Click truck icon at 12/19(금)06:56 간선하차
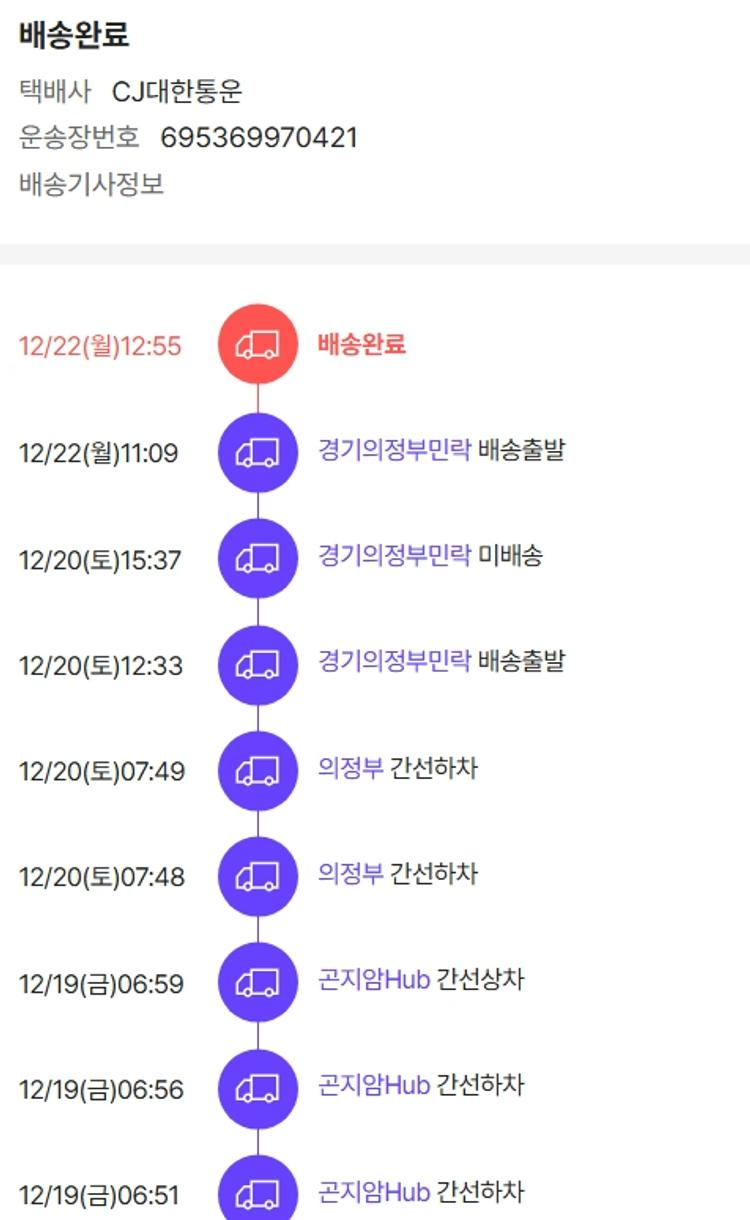 pos(257,1089)
